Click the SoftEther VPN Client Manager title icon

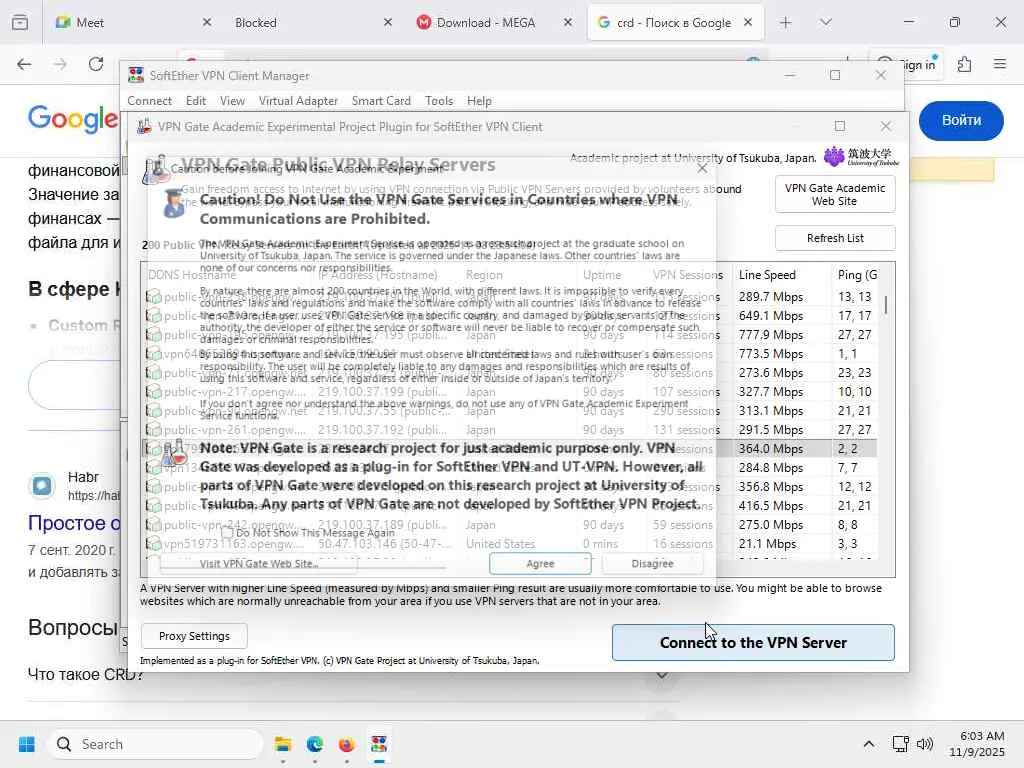pos(136,75)
